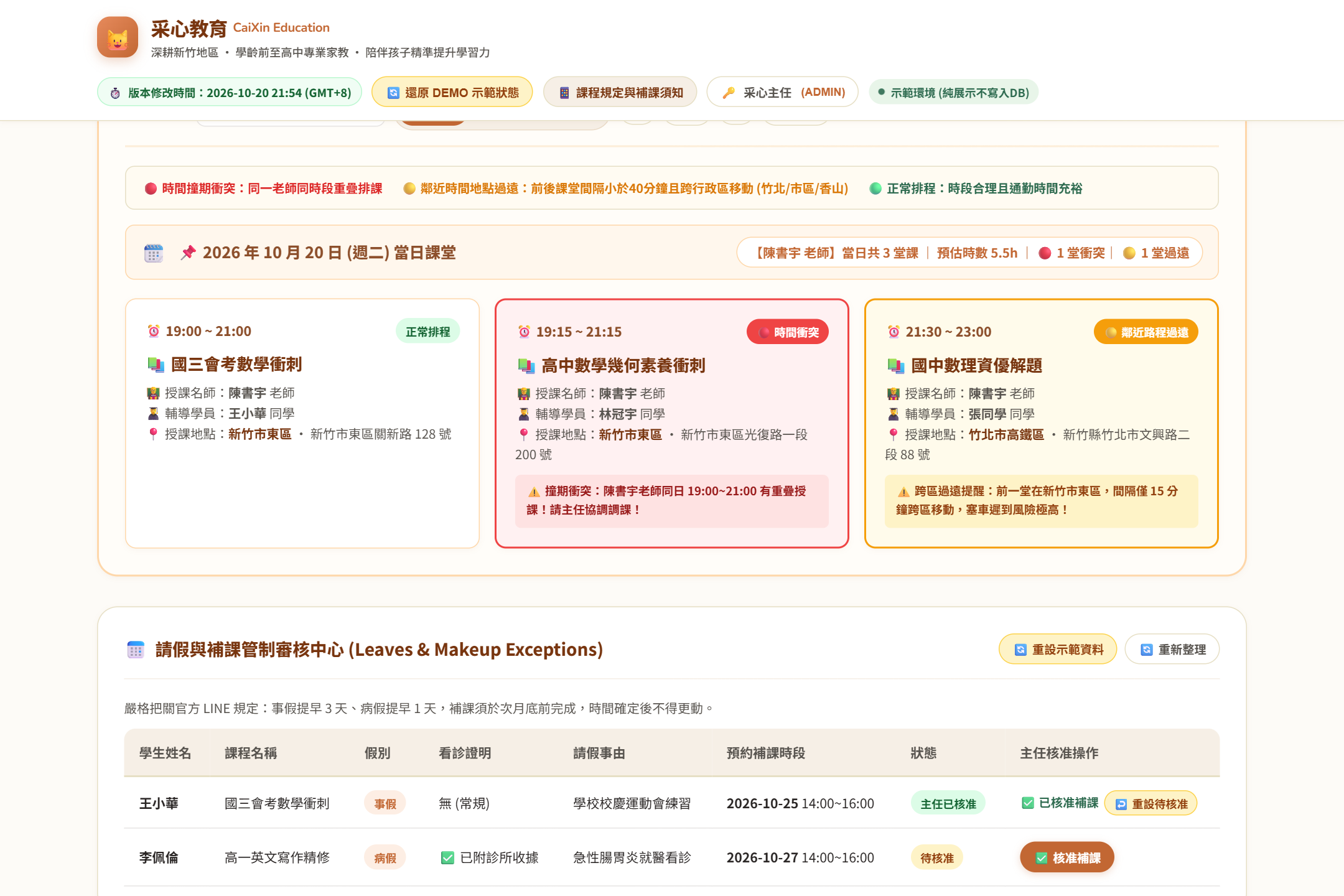
Task: Click the warning icon in 跨區過遠提醒 alert
Action: coord(903,492)
